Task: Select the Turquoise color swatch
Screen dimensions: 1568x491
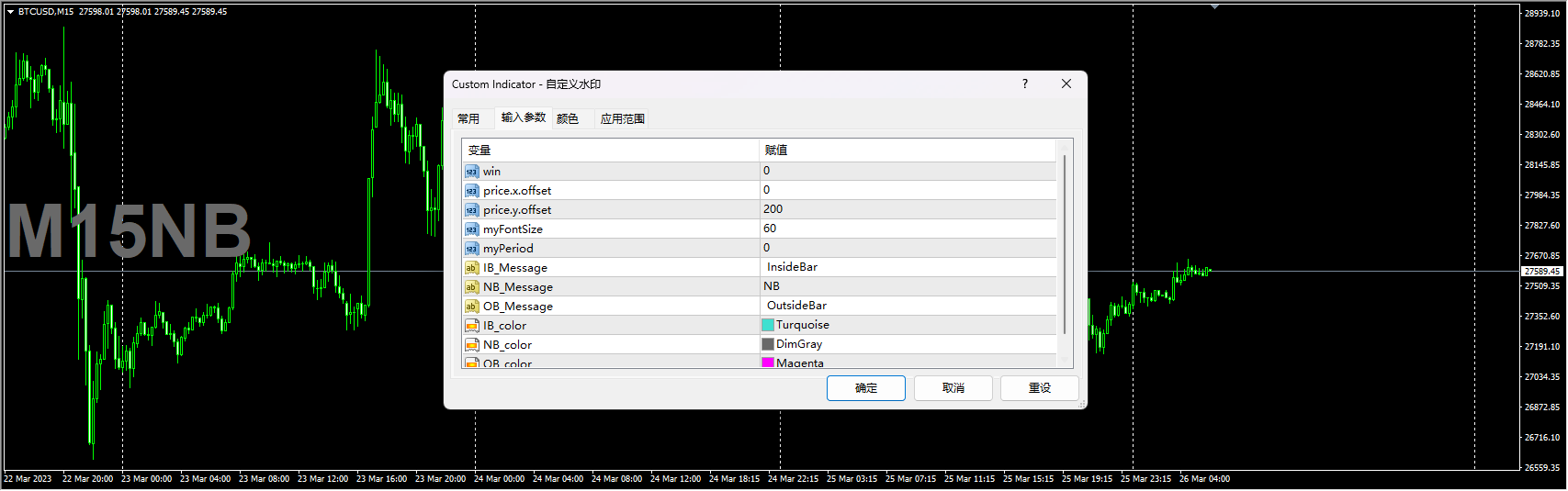Action: tap(768, 325)
